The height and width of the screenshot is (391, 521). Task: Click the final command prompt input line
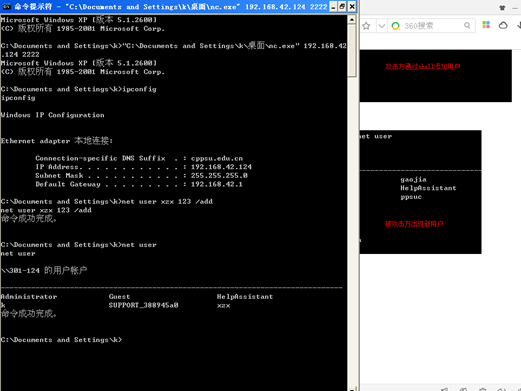tap(61, 340)
